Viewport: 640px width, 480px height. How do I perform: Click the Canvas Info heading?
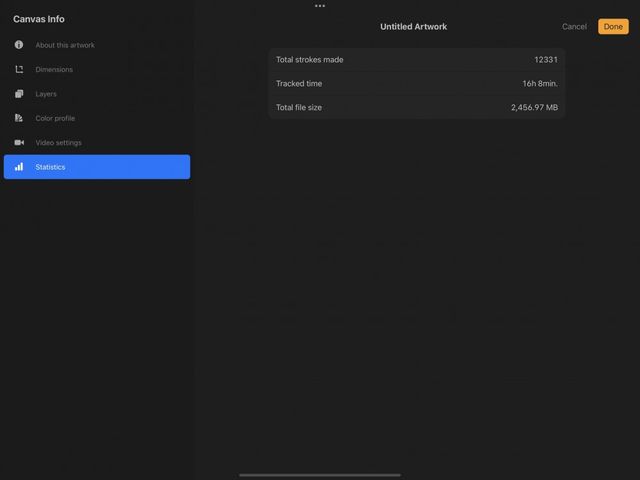pyautogui.click(x=39, y=19)
